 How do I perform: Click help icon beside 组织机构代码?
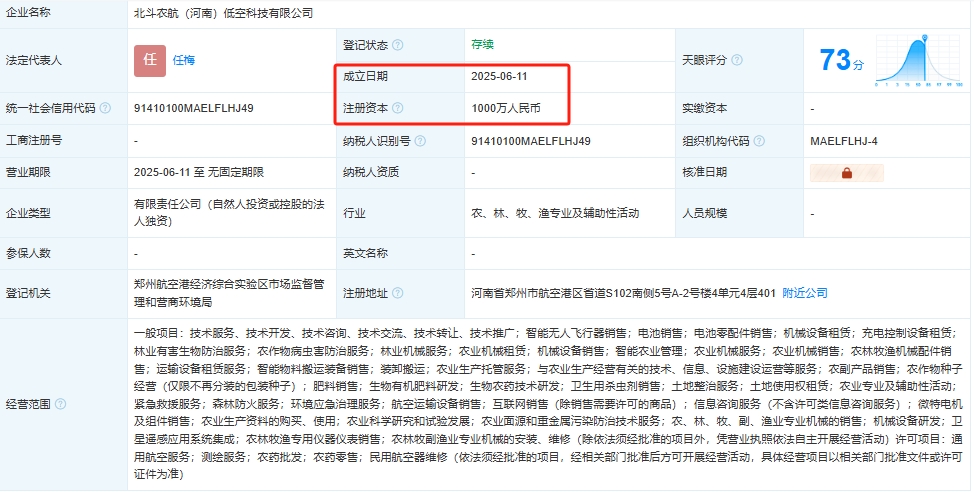tap(759, 141)
